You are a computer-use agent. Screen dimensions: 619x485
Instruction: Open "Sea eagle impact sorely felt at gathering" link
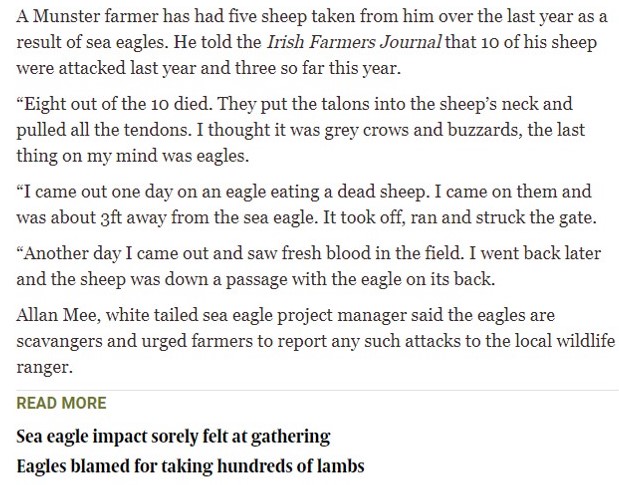[x=173, y=437]
